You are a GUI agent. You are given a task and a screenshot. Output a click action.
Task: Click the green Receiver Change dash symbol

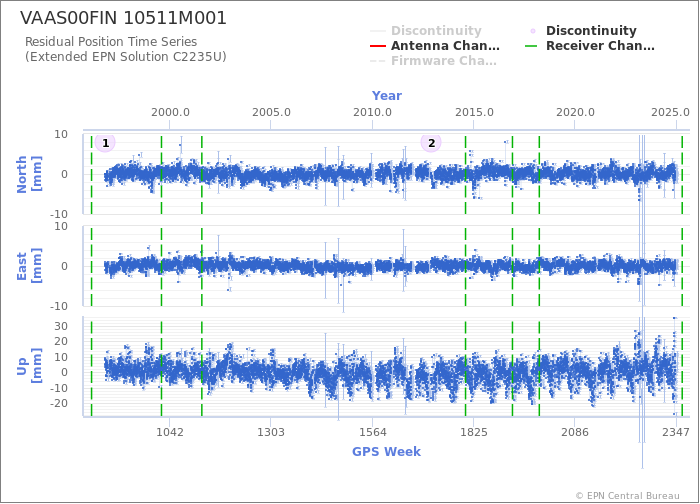(531, 46)
